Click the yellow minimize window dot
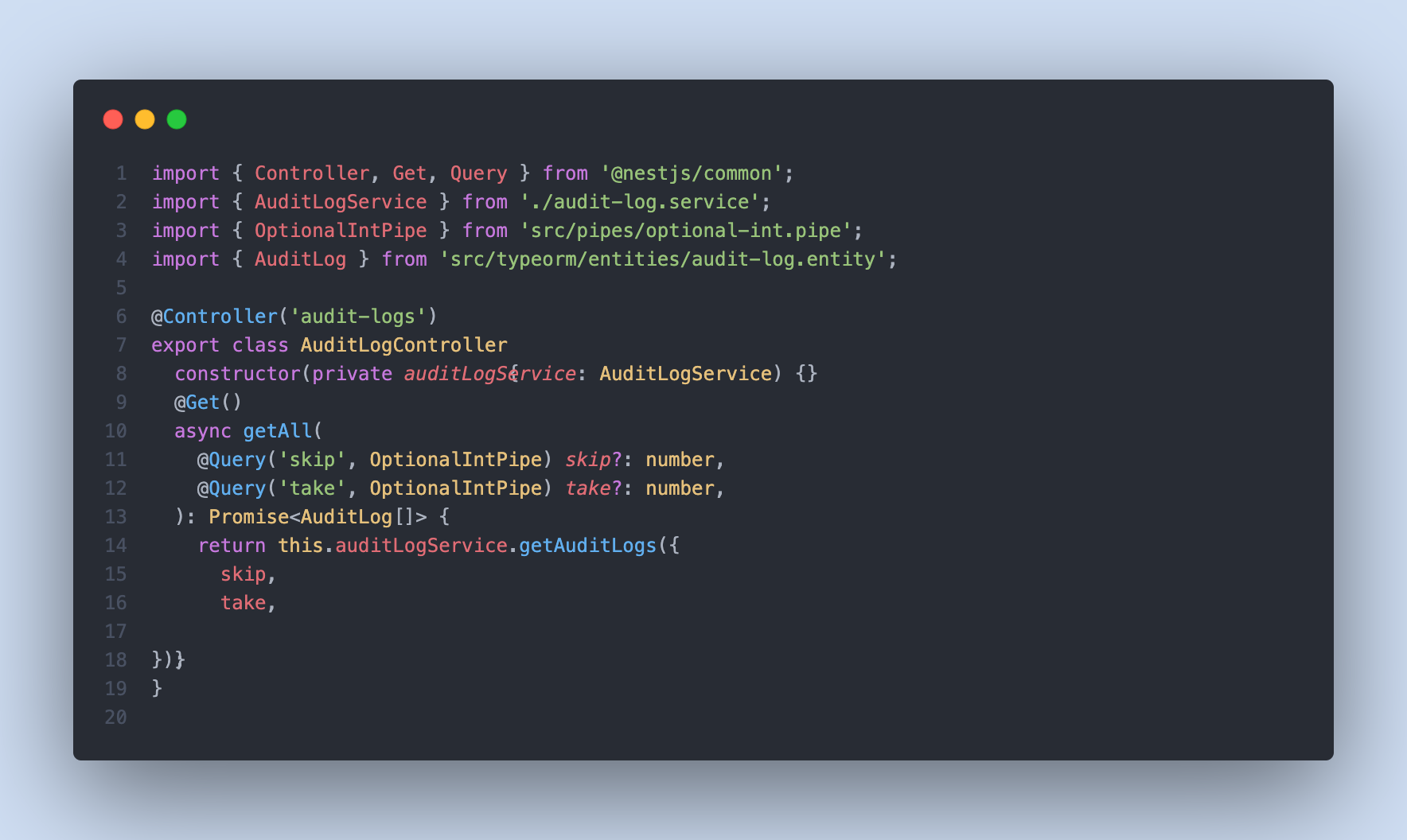Screen dimensions: 1407x840 pos(145,119)
